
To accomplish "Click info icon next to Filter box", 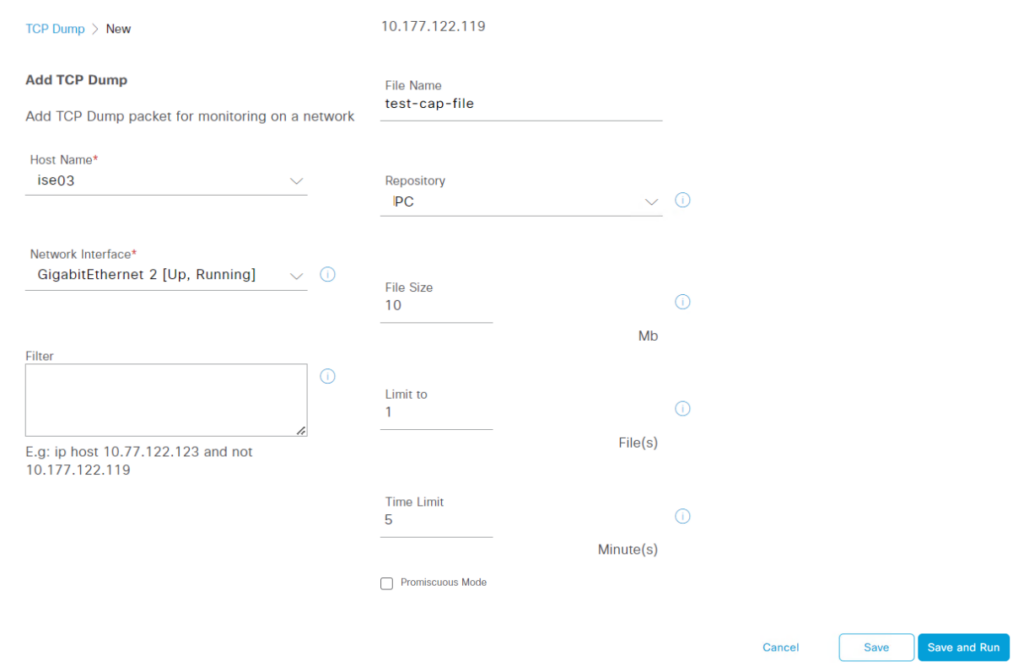I will [327, 376].
